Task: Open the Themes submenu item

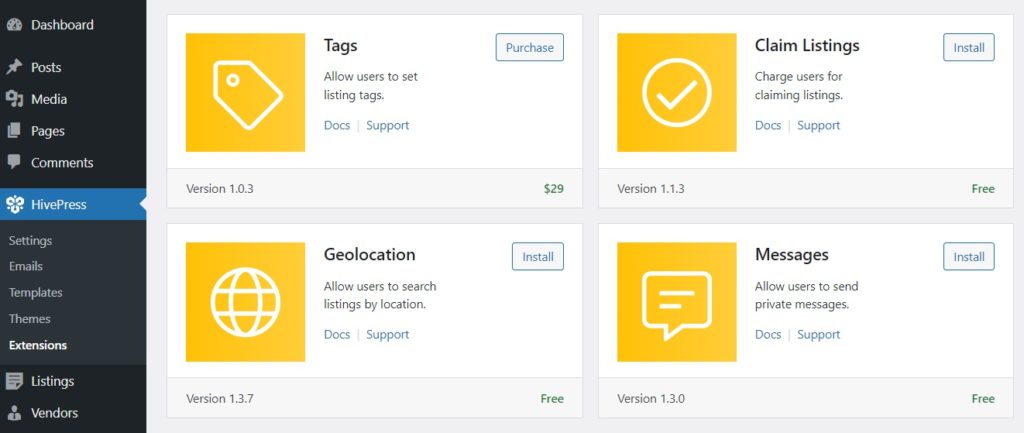Action: pos(29,319)
